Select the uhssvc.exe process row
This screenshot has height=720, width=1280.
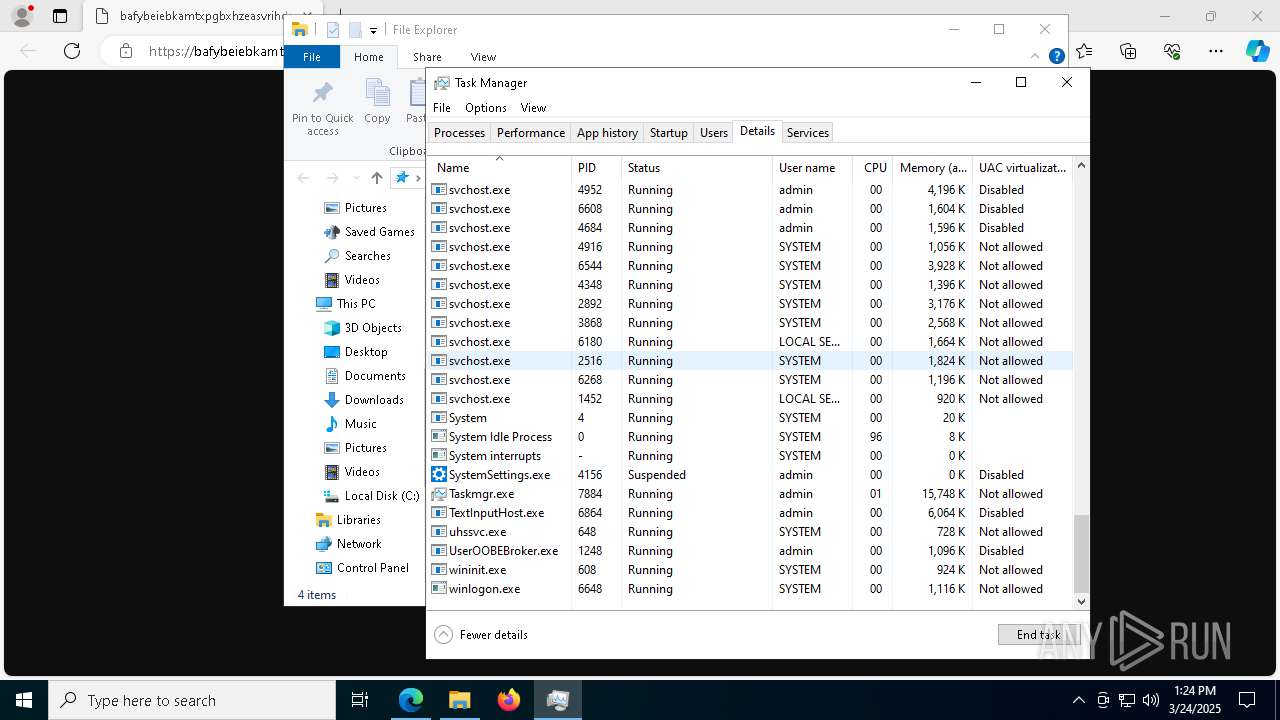[751, 532]
